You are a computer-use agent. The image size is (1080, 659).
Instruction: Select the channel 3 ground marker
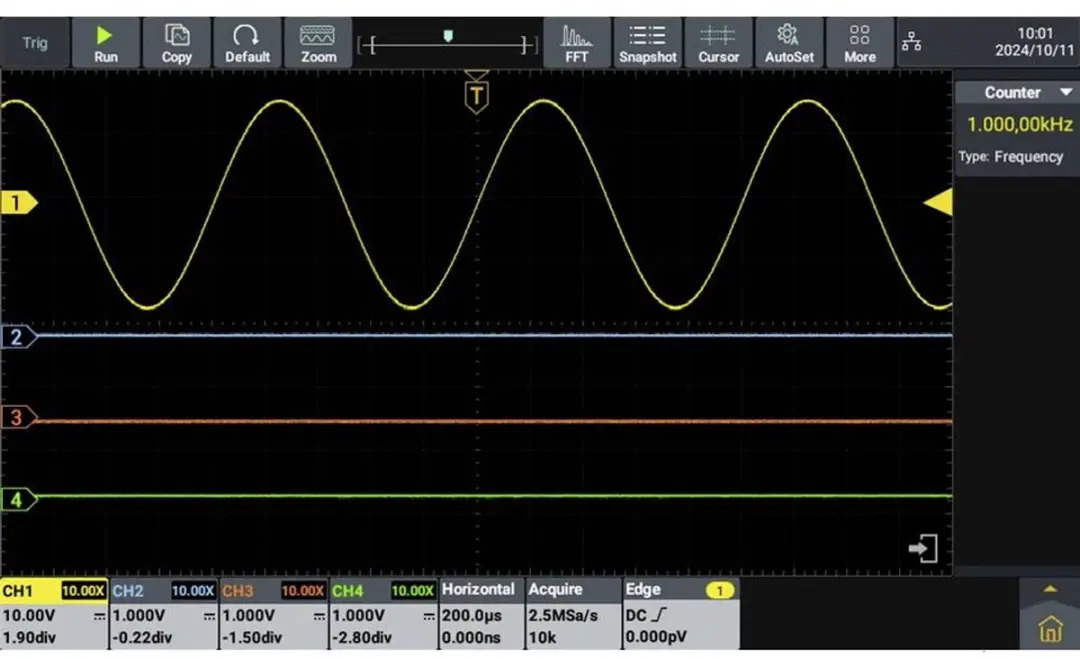19,417
